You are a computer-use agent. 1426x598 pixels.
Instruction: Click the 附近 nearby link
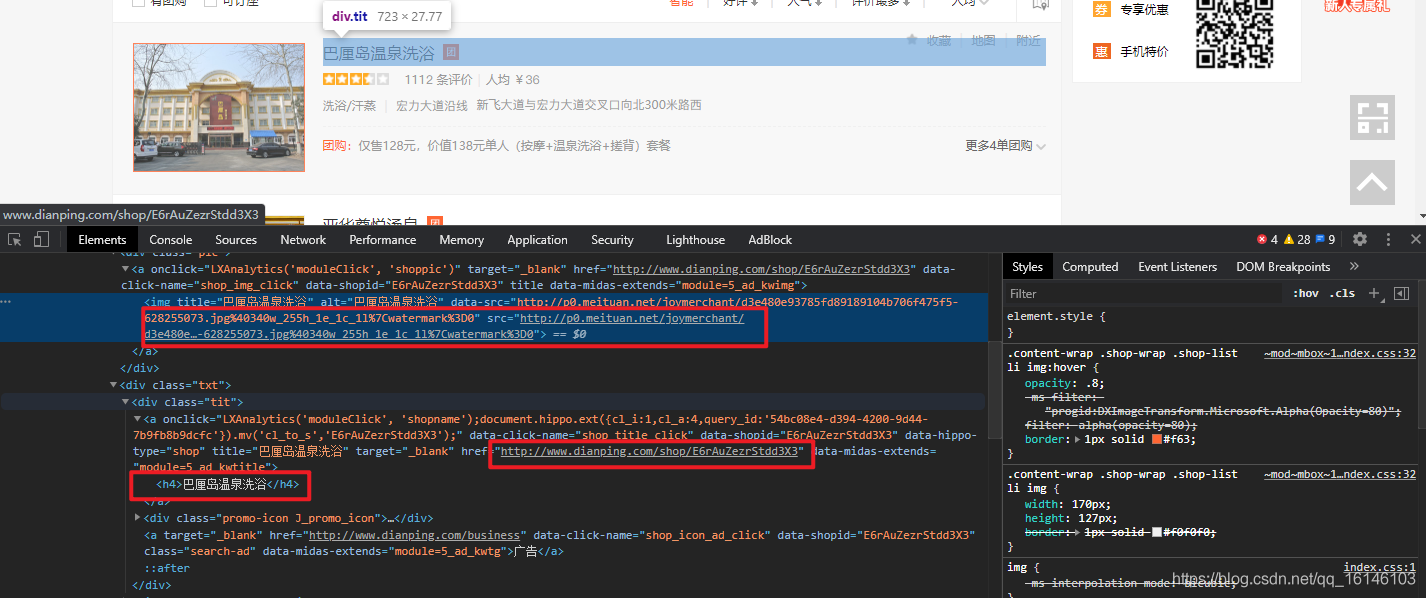pyautogui.click(x=1028, y=40)
